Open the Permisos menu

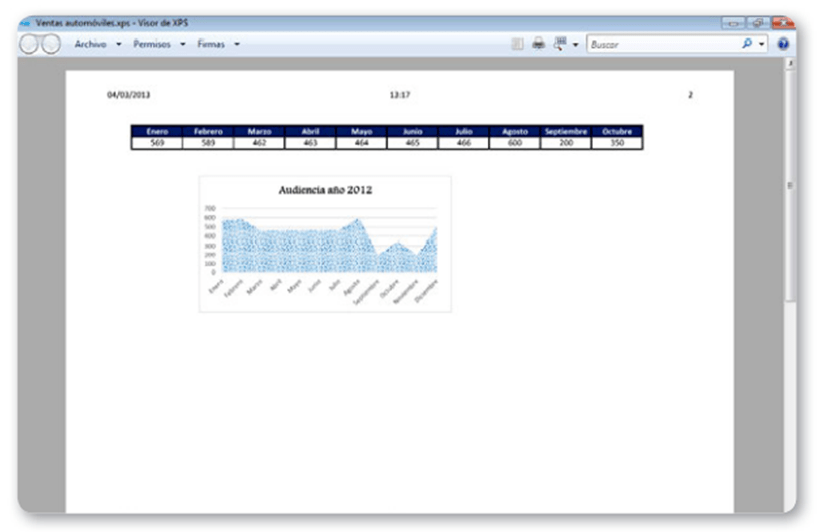[x=152, y=44]
